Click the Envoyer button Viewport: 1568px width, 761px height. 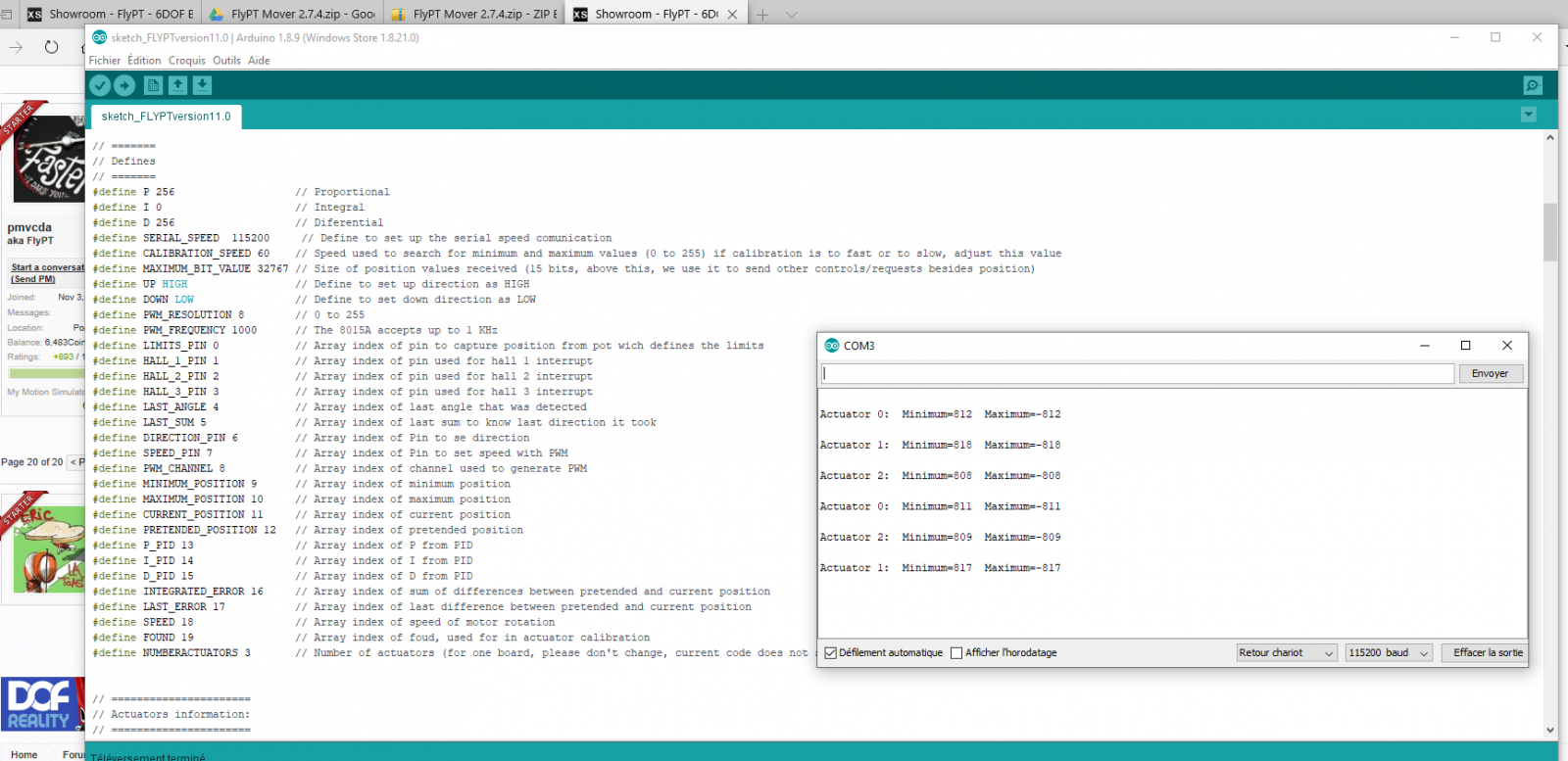click(x=1490, y=374)
